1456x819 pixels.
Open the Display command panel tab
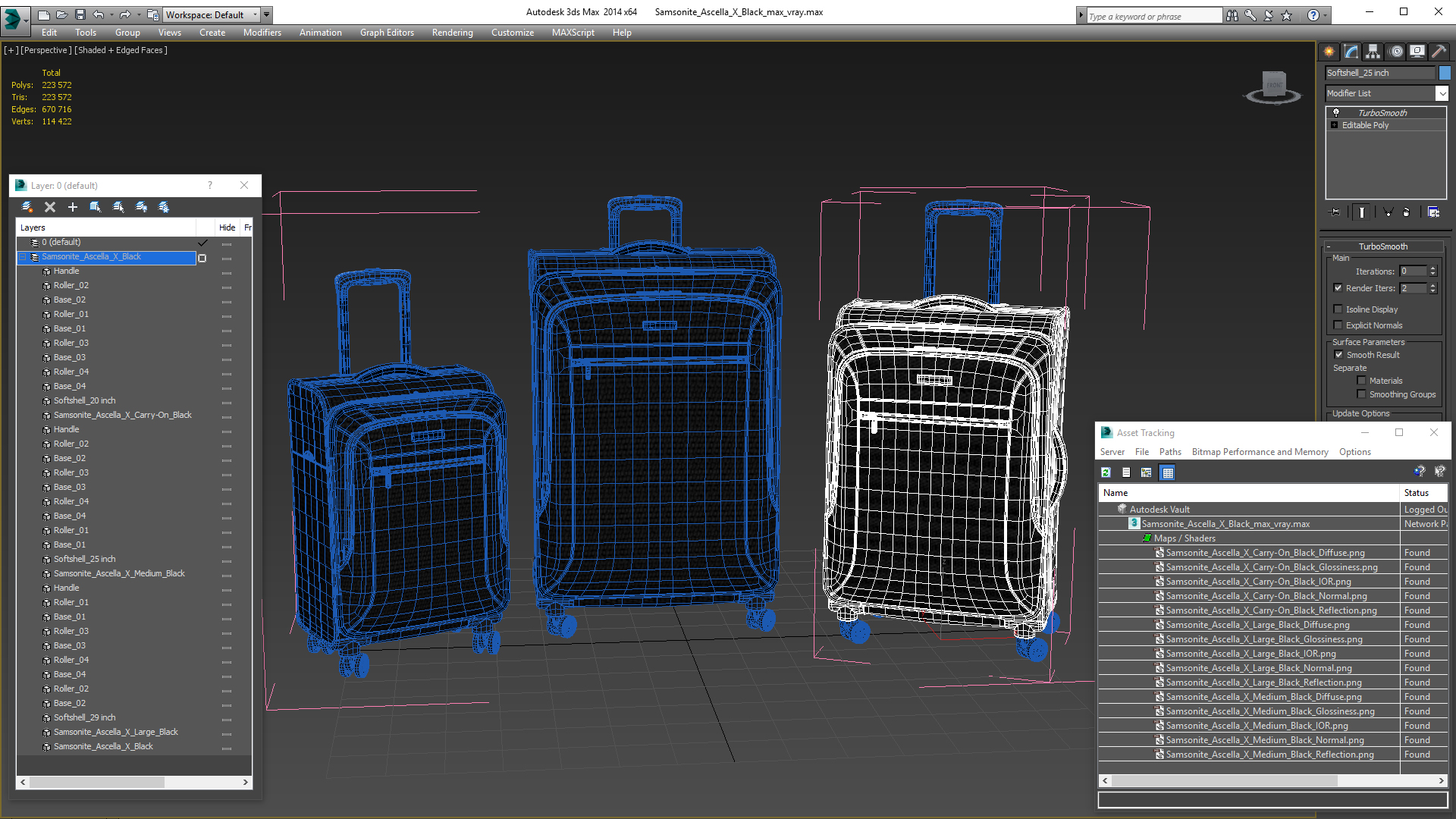point(1417,52)
